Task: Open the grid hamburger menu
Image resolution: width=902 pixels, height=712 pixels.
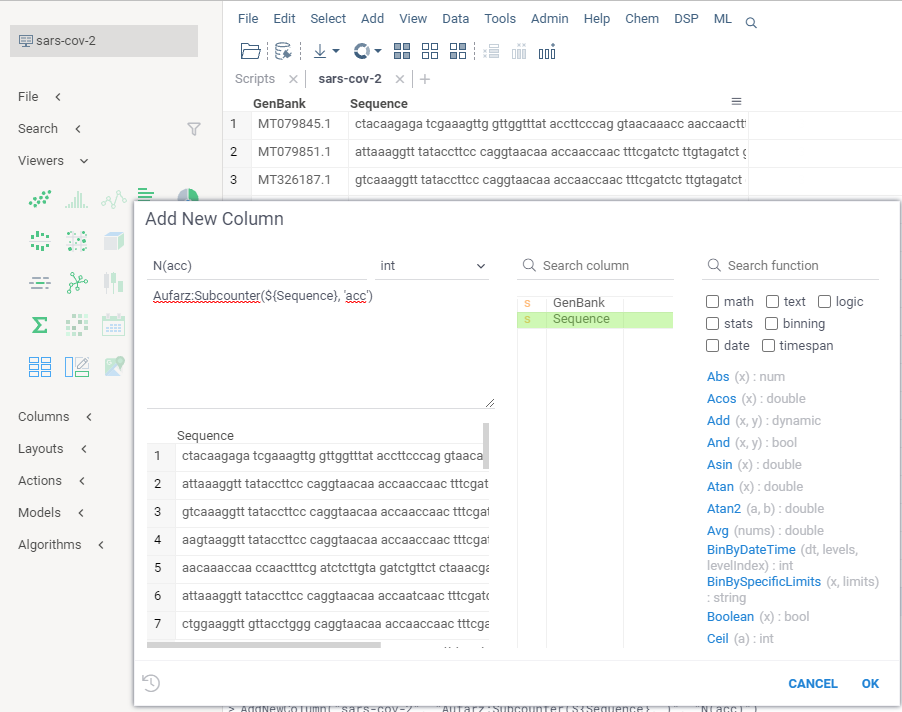Action: coord(736,101)
